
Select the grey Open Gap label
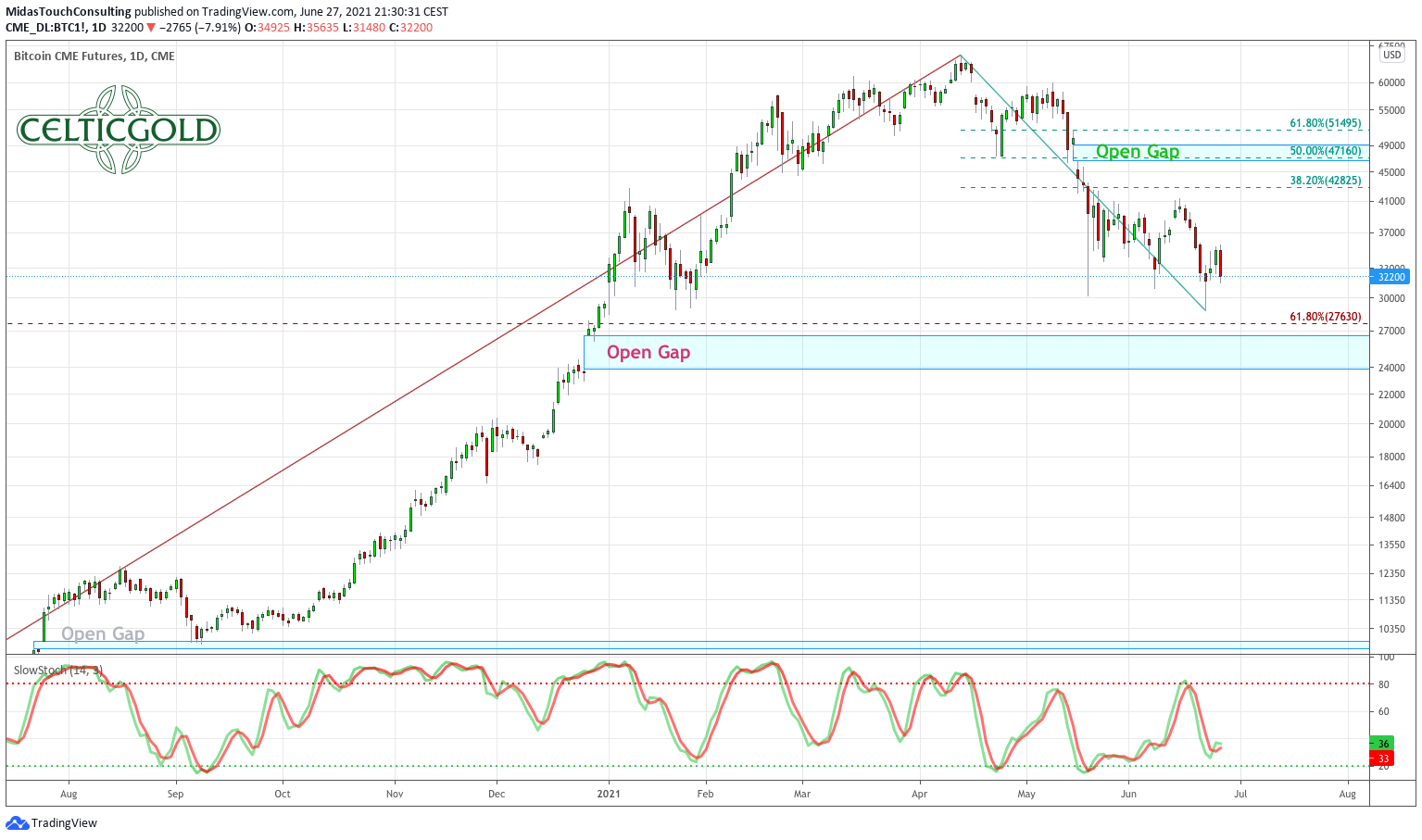coord(102,633)
